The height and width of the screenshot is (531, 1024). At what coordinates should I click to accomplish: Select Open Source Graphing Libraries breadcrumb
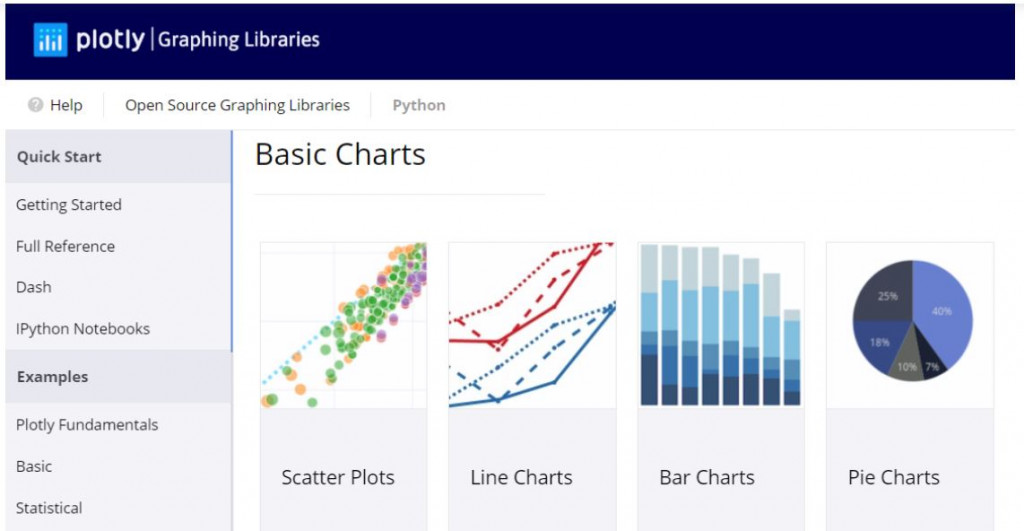point(237,105)
